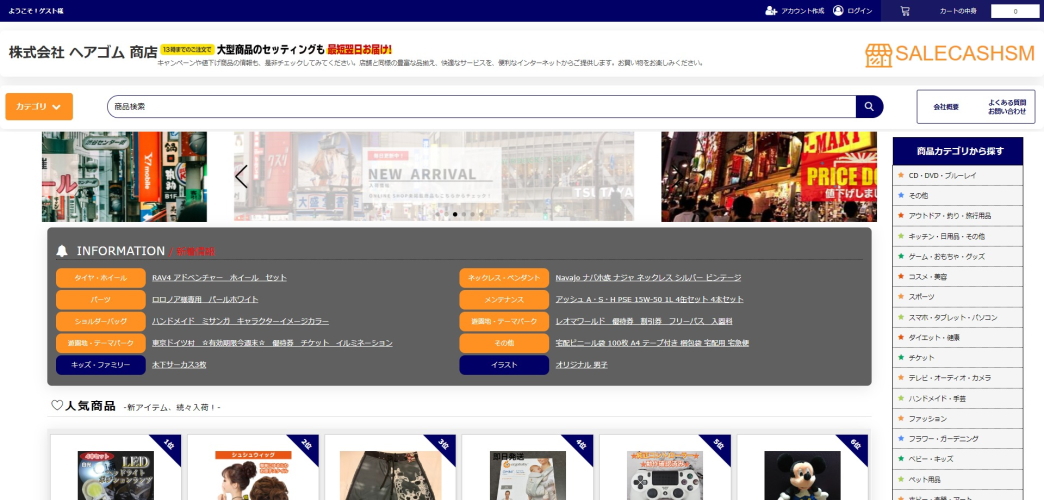
Task: Click the magnifying glass search button
Action: [x=869, y=106]
